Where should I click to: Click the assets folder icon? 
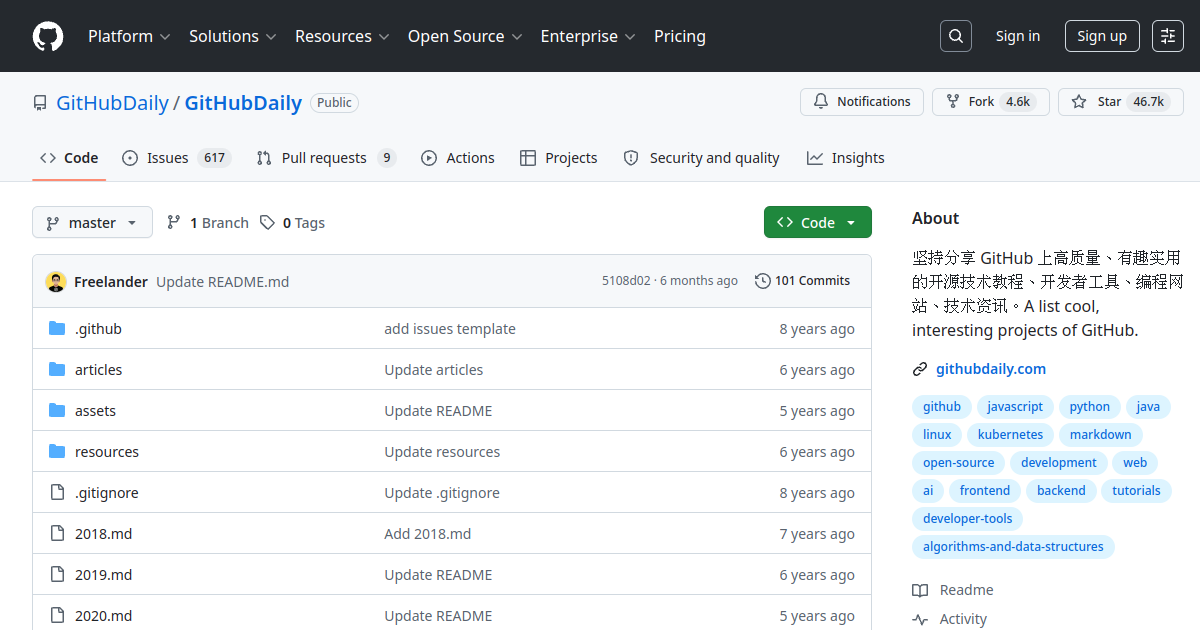coord(57,411)
